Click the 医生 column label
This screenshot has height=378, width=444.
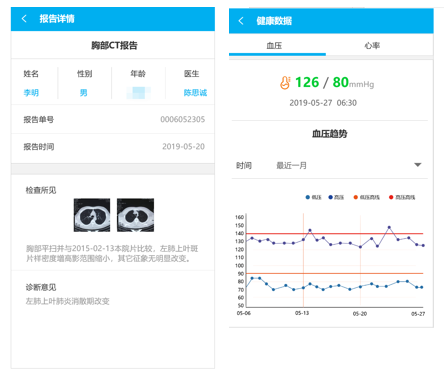[x=191, y=74]
